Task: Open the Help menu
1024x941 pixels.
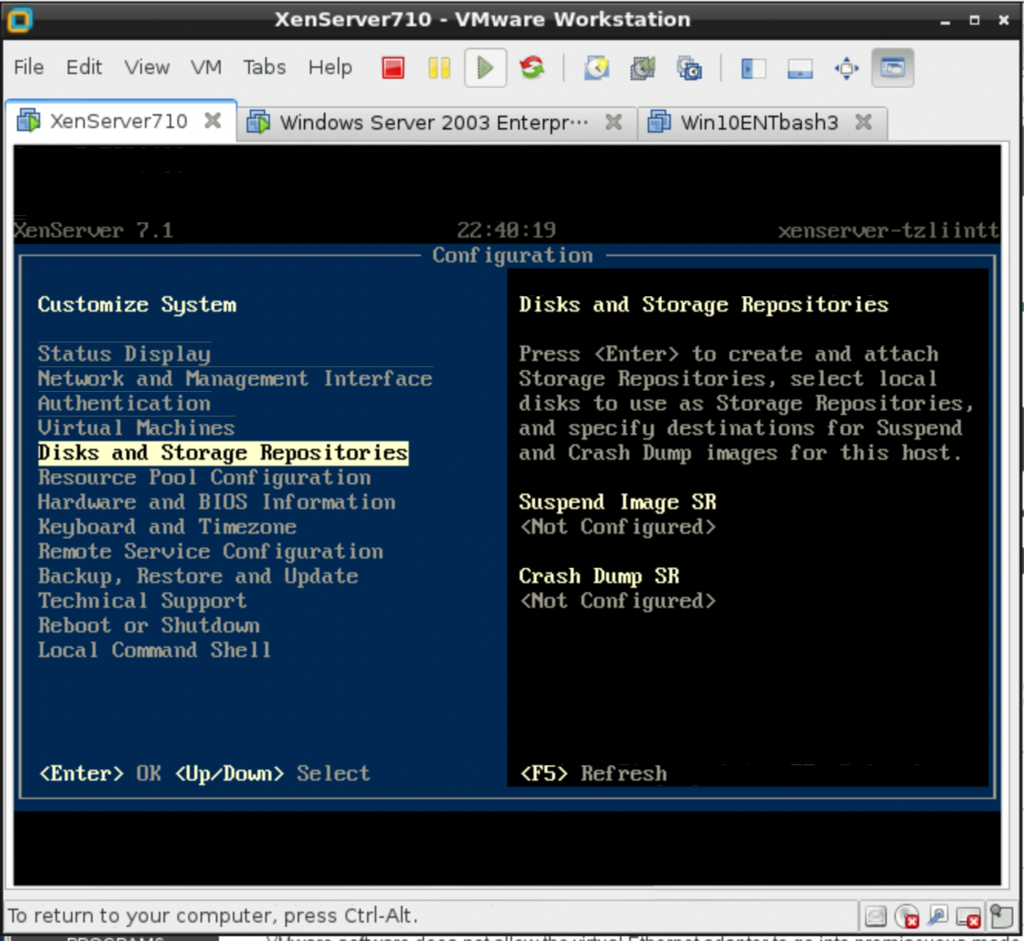Action: [x=330, y=67]
